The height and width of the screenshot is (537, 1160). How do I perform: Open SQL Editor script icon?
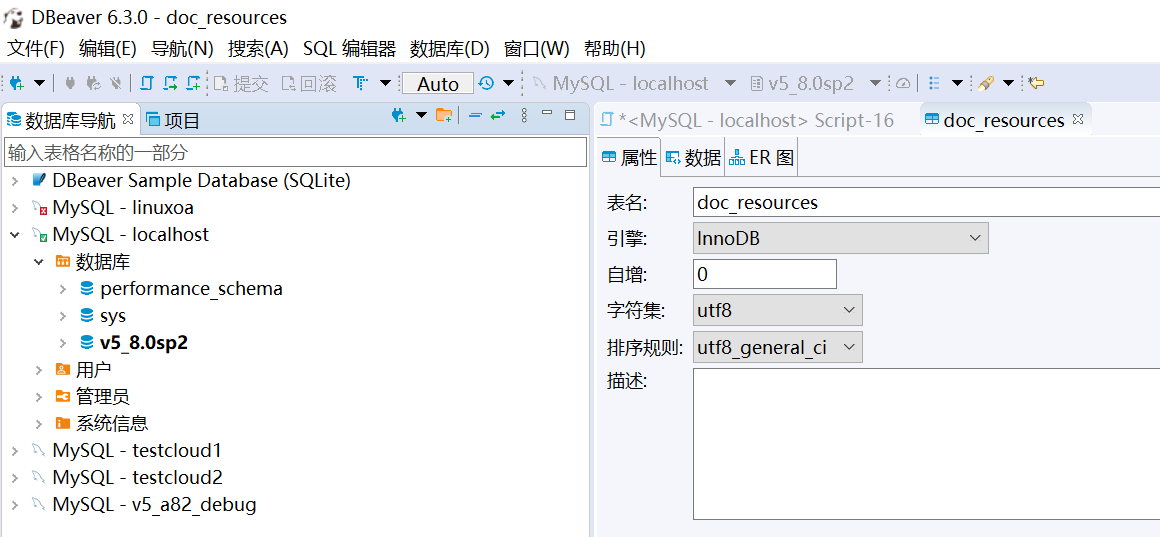(146, 84)
